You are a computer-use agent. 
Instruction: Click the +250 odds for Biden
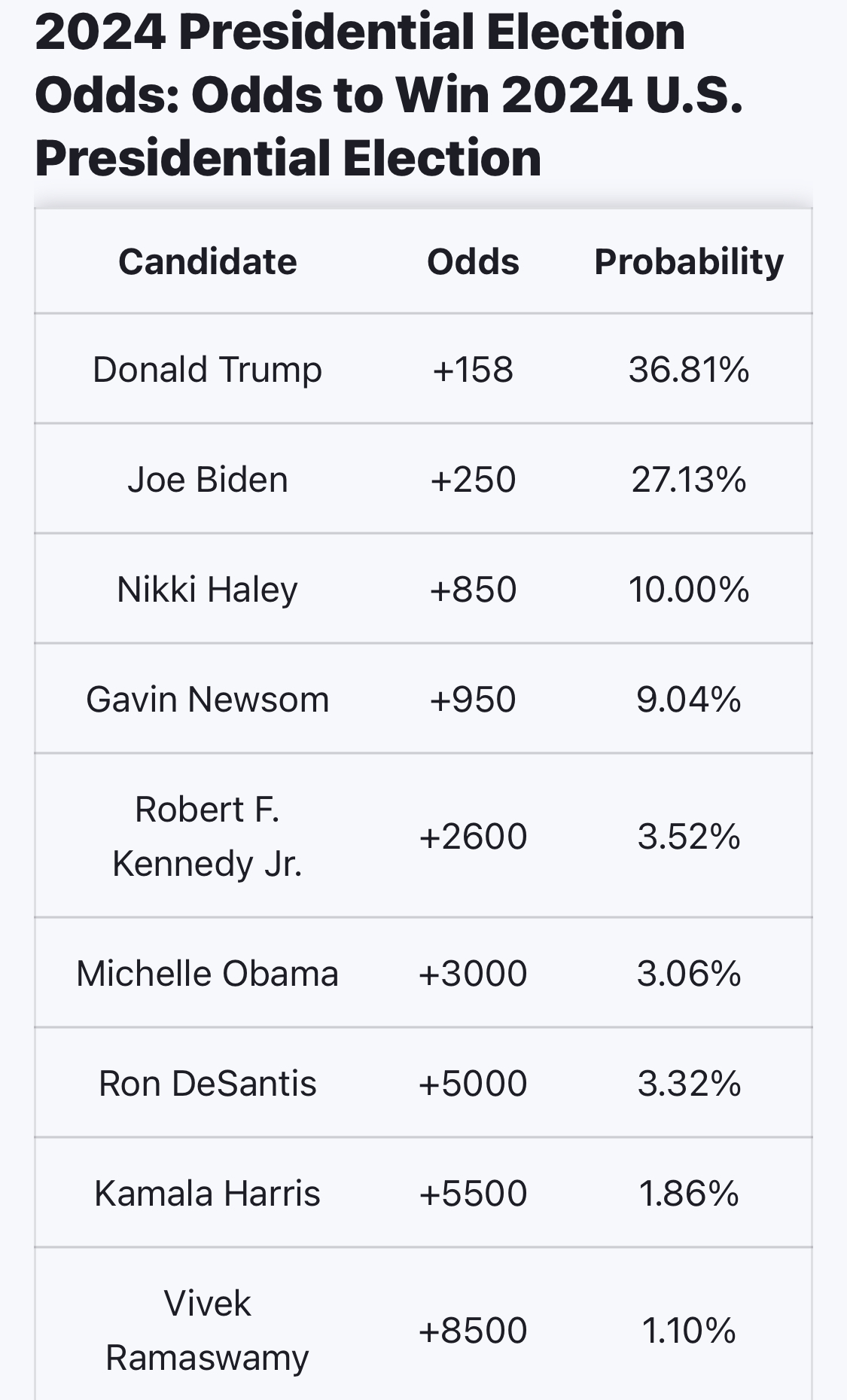473,480
